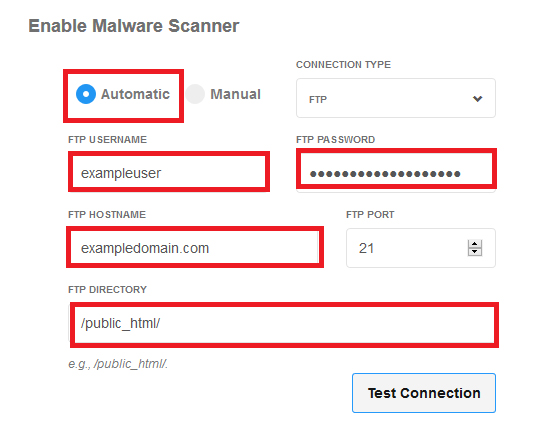
Task: Click the 'FTP HOSTNAME' field label
Action: [x=107, y=214]
